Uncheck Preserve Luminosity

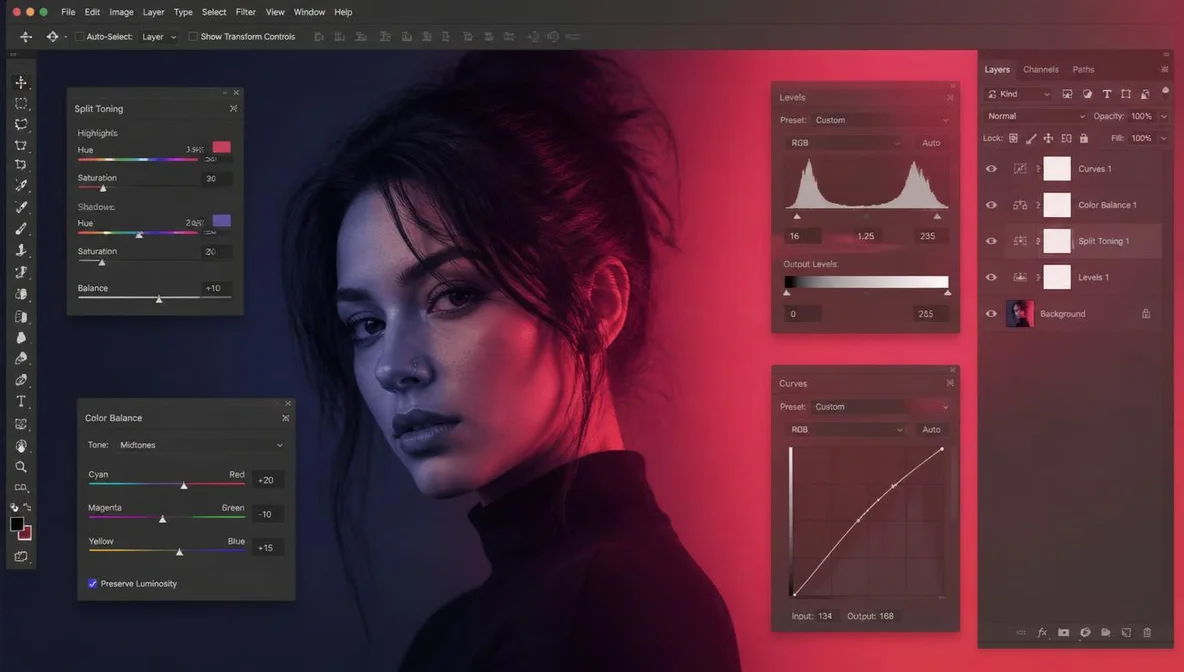coord(92,584)
